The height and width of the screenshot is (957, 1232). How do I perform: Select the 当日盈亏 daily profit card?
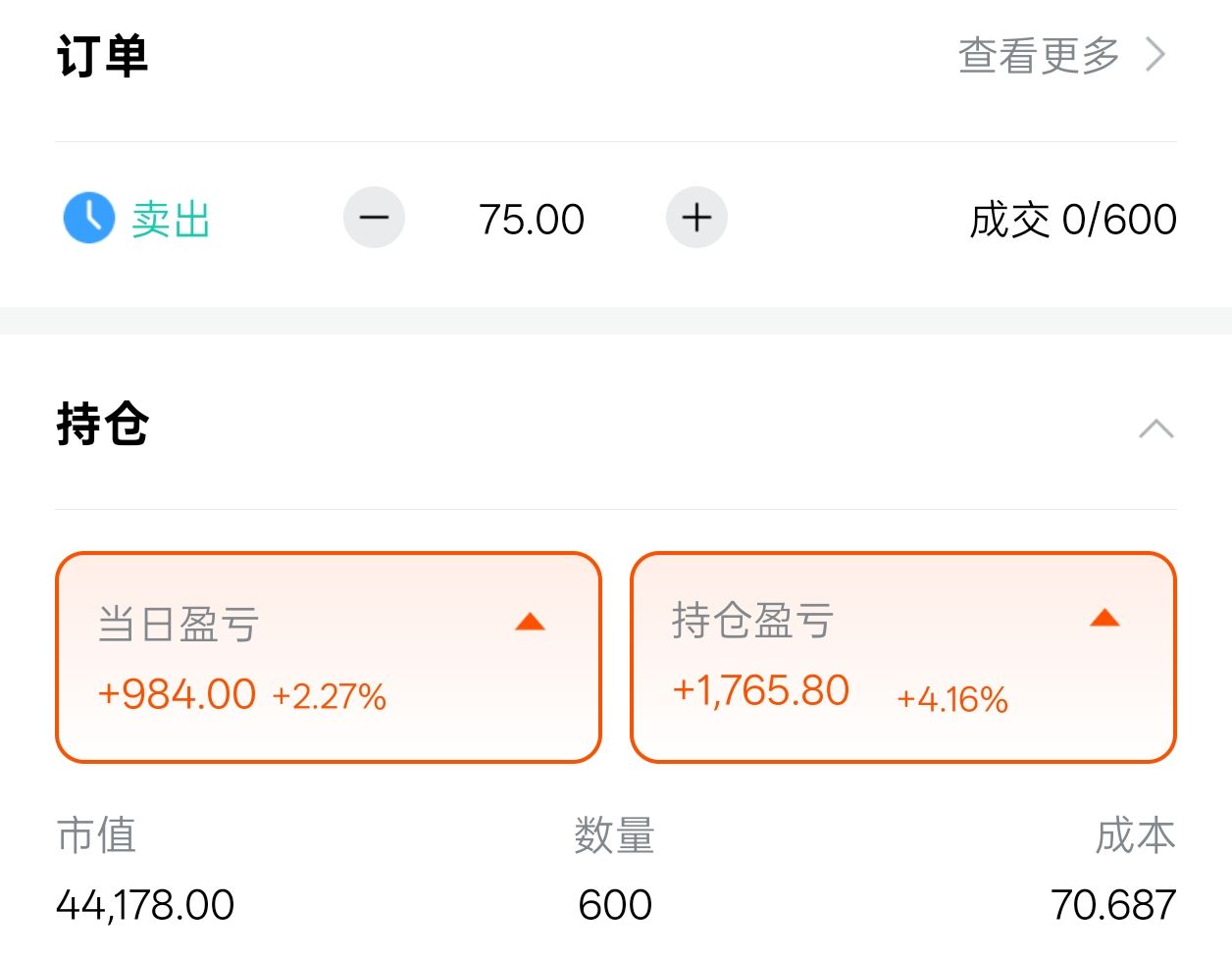point(328,657)
